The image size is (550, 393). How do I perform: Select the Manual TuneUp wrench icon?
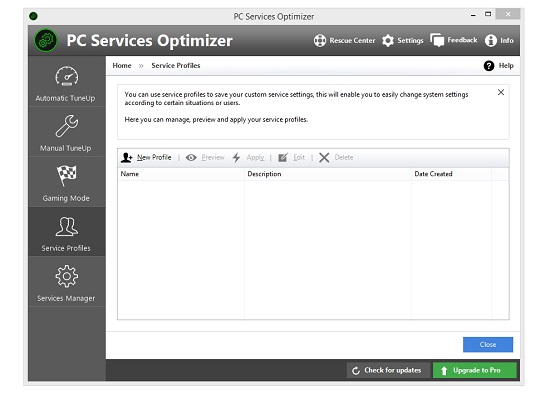(67, 126)
